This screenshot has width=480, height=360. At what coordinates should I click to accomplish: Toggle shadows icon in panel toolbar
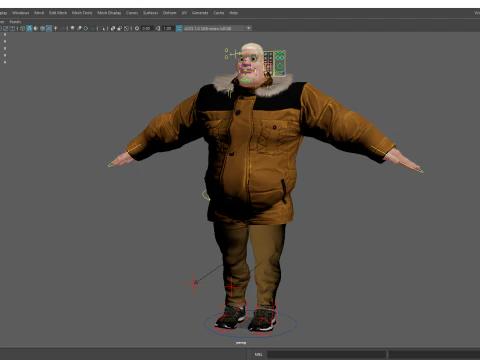click(x=62, y=28)
